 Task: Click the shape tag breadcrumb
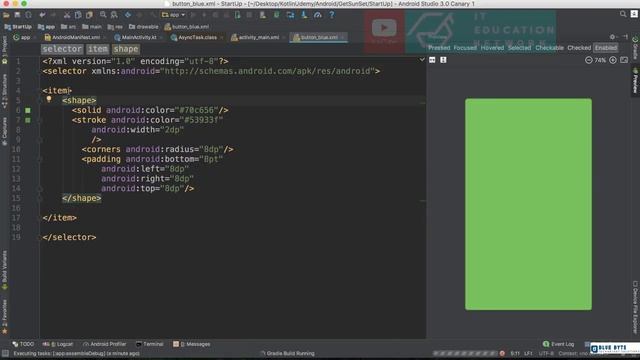click(x=126, y=49)
